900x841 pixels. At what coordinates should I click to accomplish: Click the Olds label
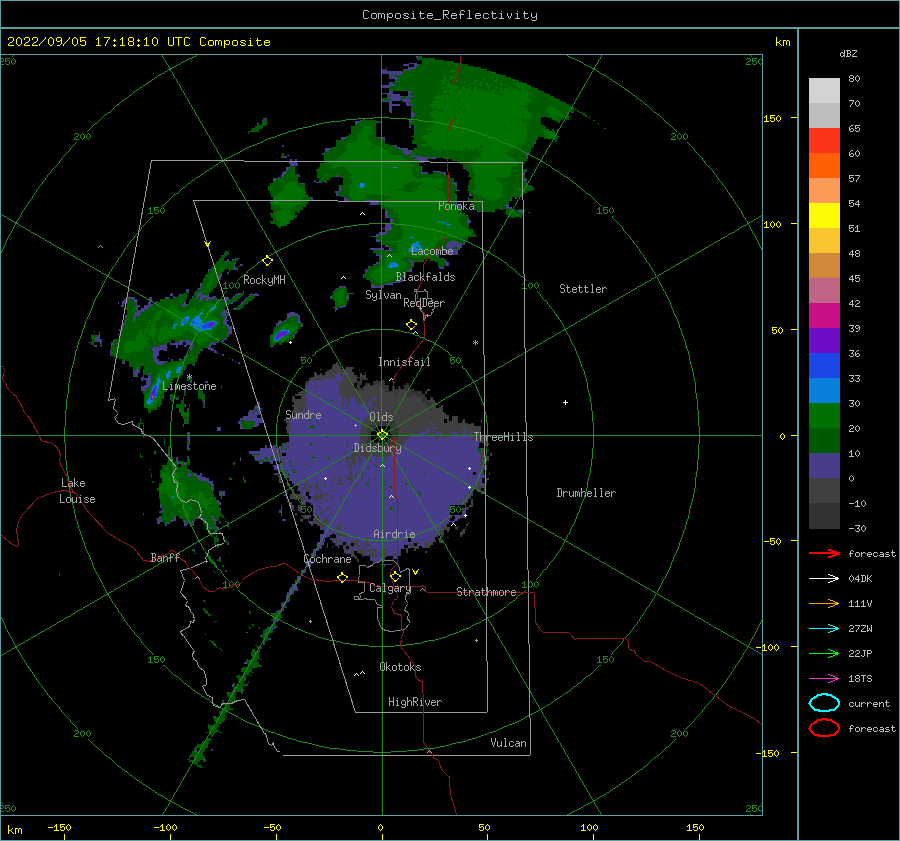click(381, 417)
